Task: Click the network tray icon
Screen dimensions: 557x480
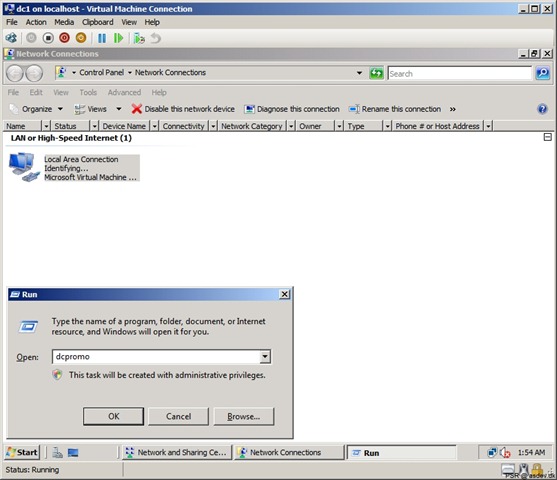Action: [492, 453]
